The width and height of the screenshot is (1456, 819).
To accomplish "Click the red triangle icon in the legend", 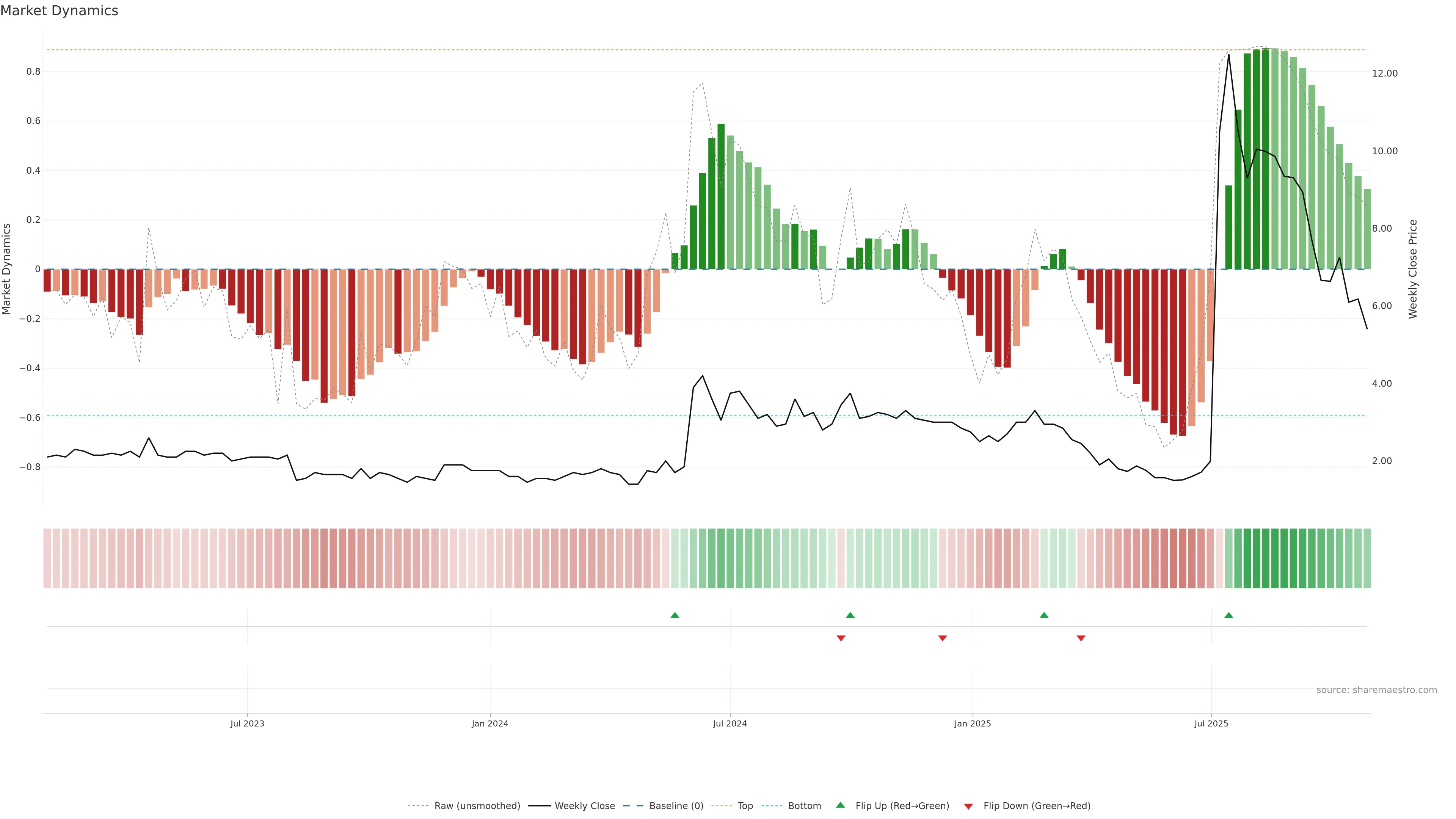I will 968,806.
